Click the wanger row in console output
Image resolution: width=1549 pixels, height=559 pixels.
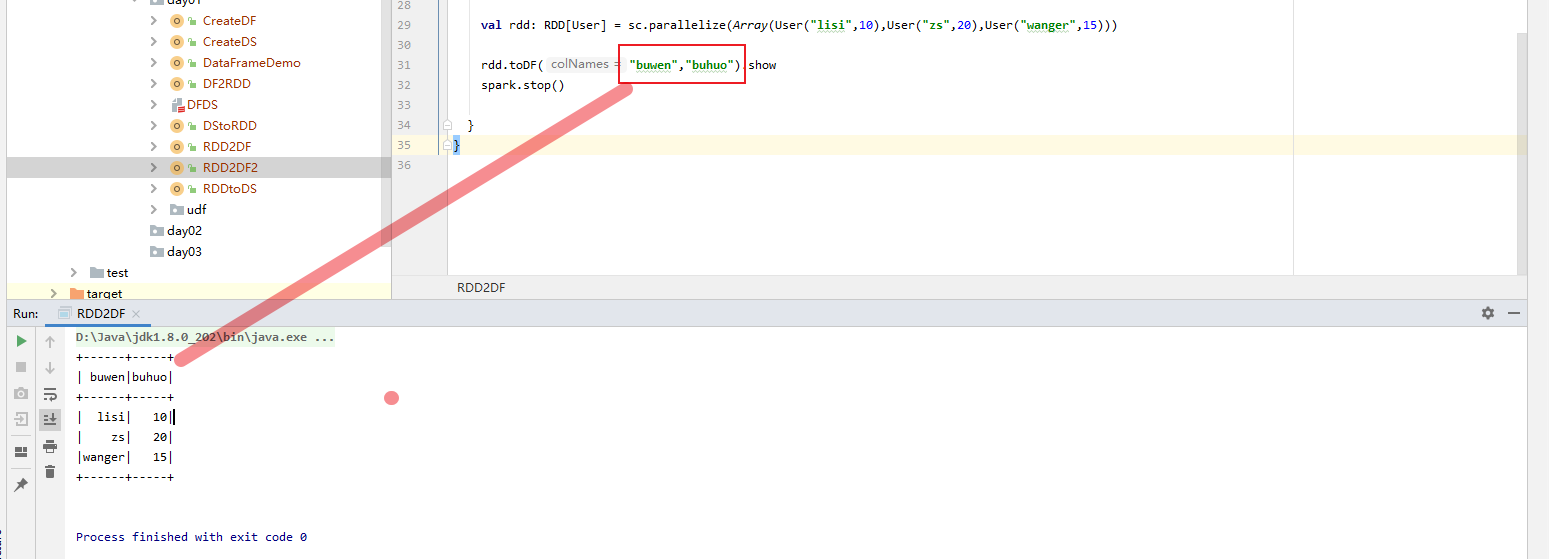point(125,457)
